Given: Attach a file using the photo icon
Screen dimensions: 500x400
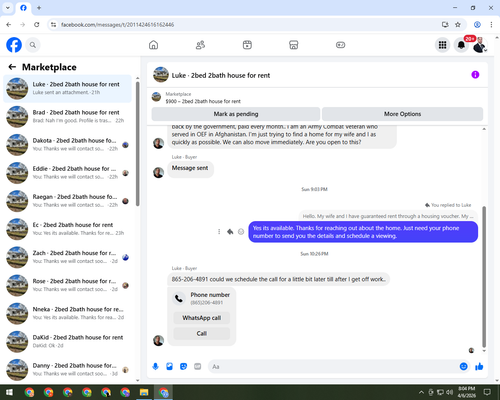Looking at the screenshot, I should (x=169, y=367).
